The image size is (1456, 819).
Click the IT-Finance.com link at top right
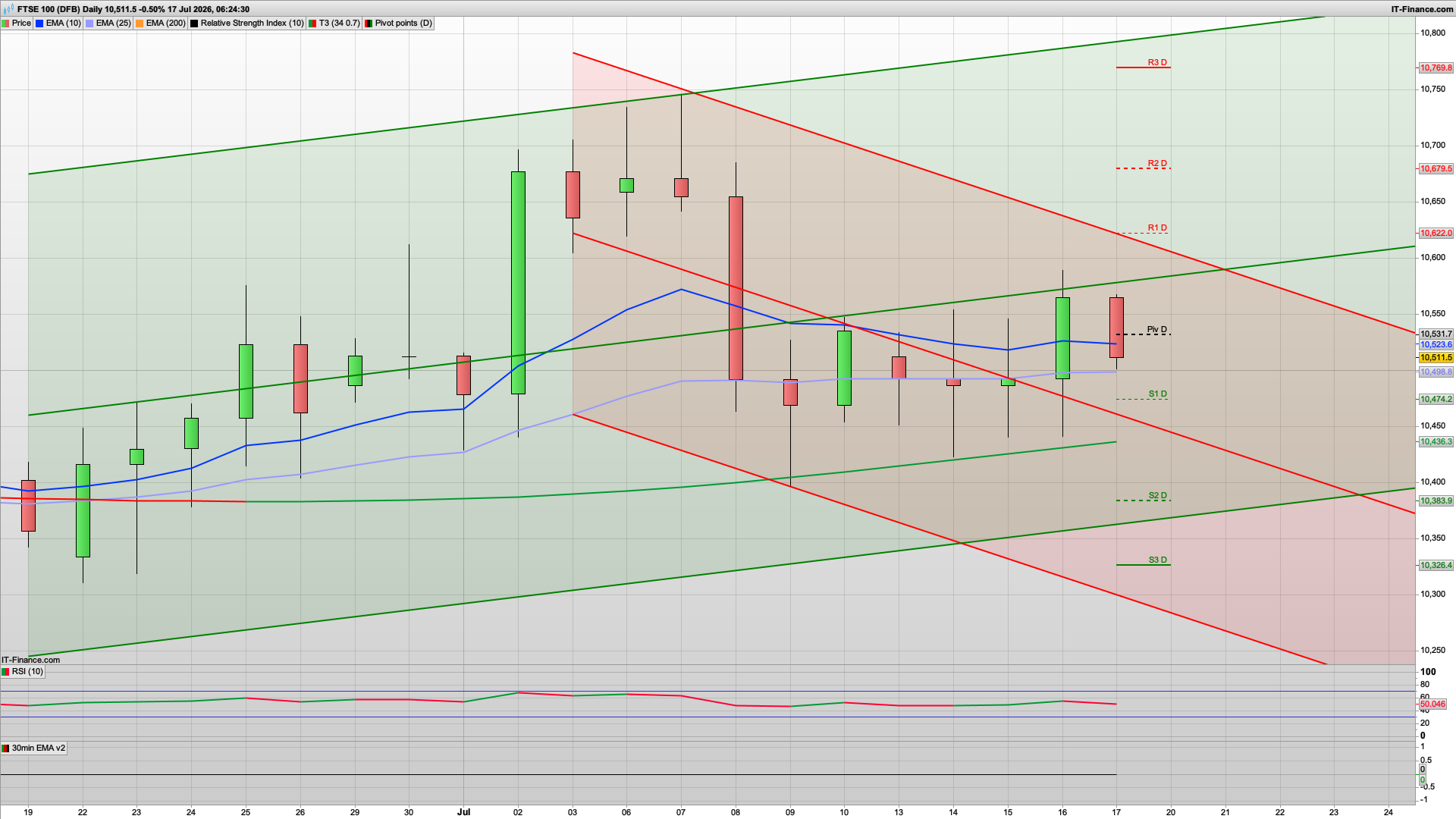[x=1422, y=9]
